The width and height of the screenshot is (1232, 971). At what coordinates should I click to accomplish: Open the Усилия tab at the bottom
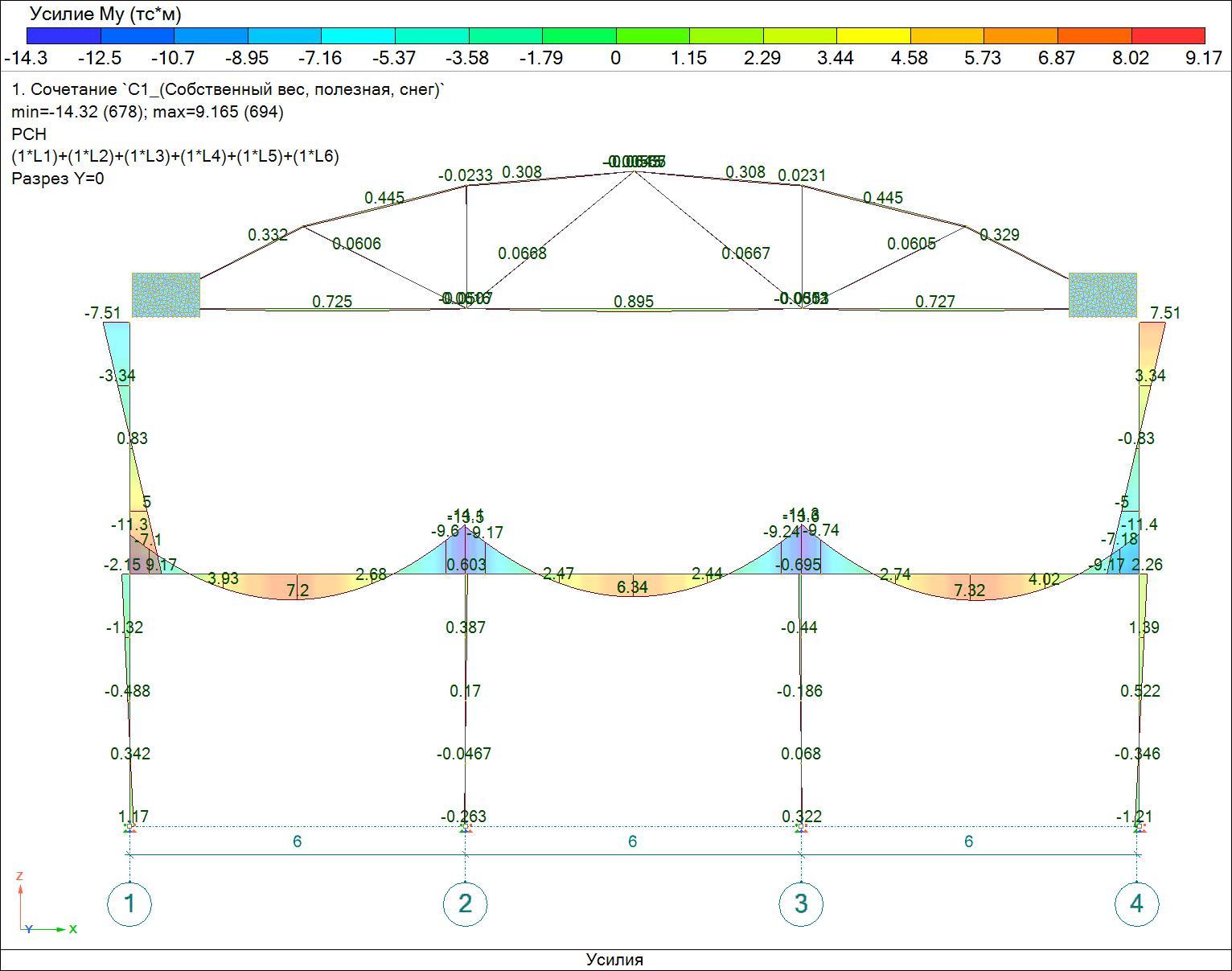coord(614,960)
